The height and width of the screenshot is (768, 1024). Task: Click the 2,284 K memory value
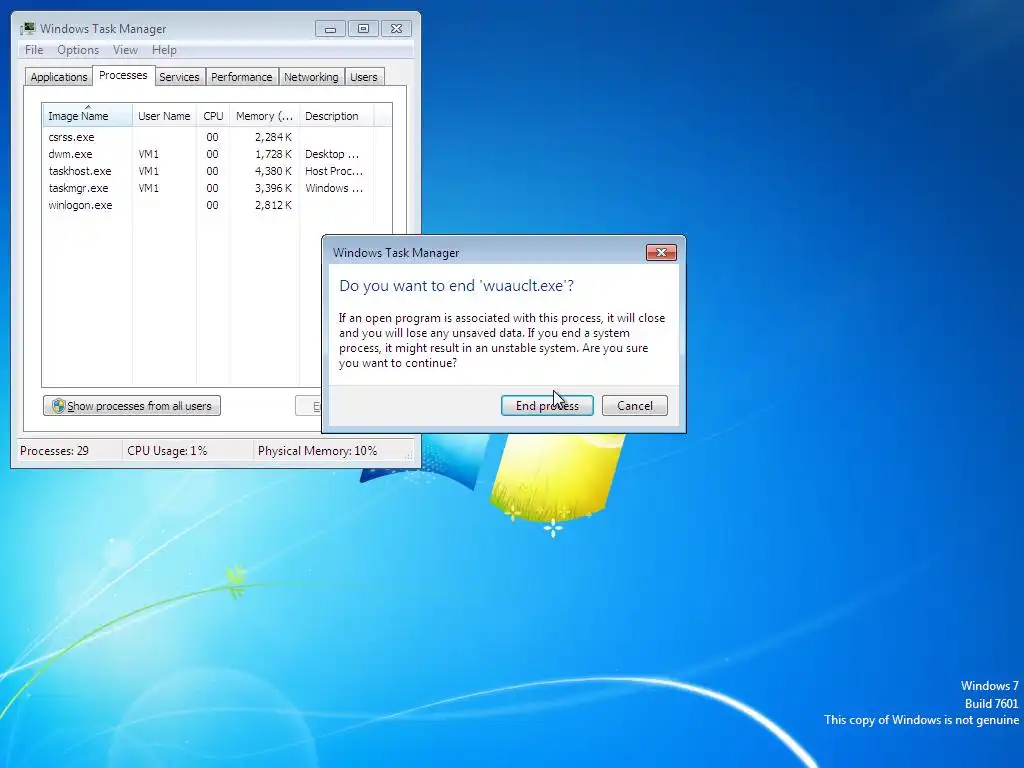(x=273, y=137)
